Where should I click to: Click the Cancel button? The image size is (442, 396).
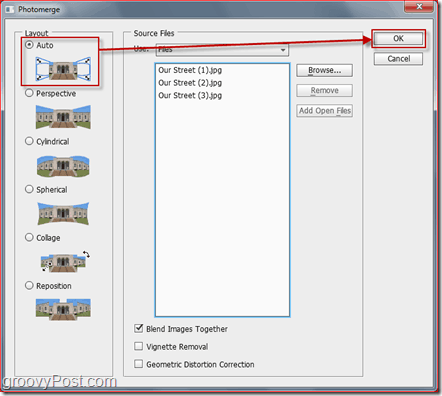[x=398, y=59]
